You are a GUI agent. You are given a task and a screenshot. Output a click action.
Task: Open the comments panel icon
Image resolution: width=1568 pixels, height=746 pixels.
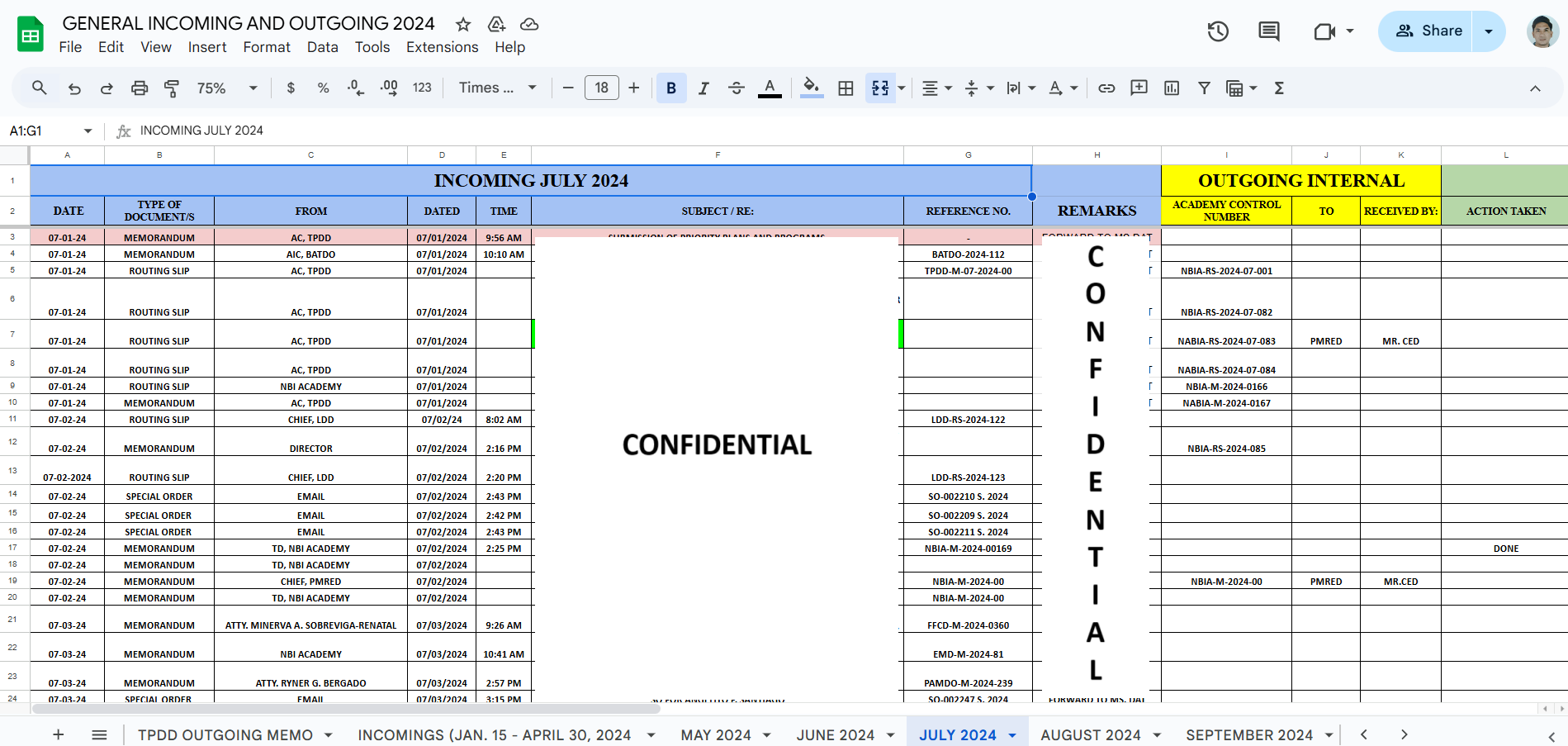click(x=1268, y=31)
